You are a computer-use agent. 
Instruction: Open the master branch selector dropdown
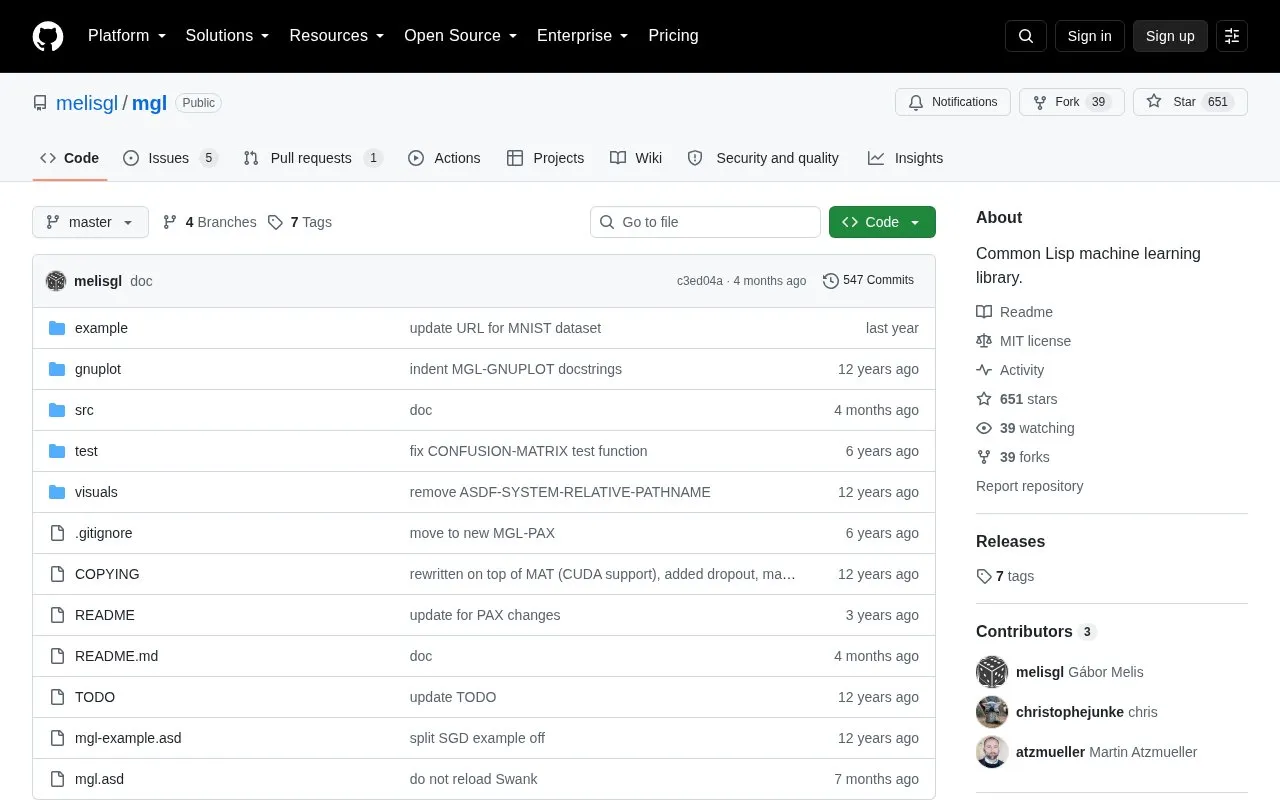coord(90,222)
